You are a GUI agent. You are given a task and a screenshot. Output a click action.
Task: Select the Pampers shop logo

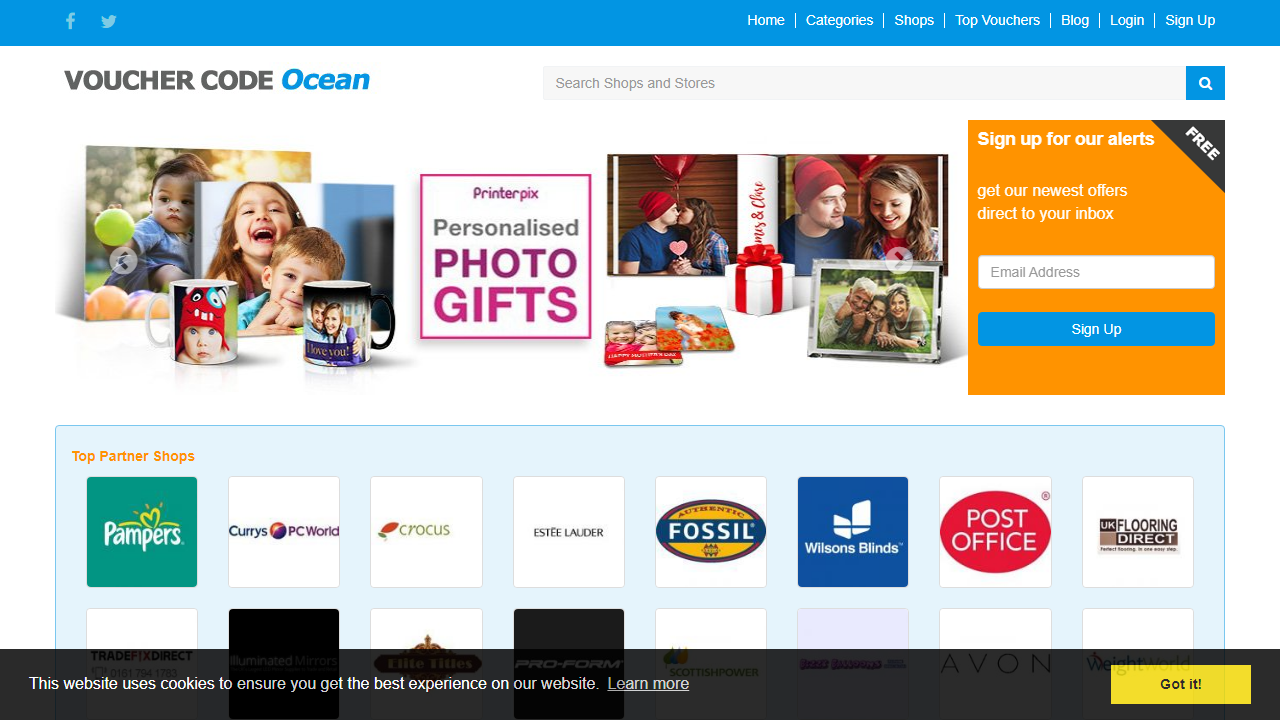(x=141, y=532)
